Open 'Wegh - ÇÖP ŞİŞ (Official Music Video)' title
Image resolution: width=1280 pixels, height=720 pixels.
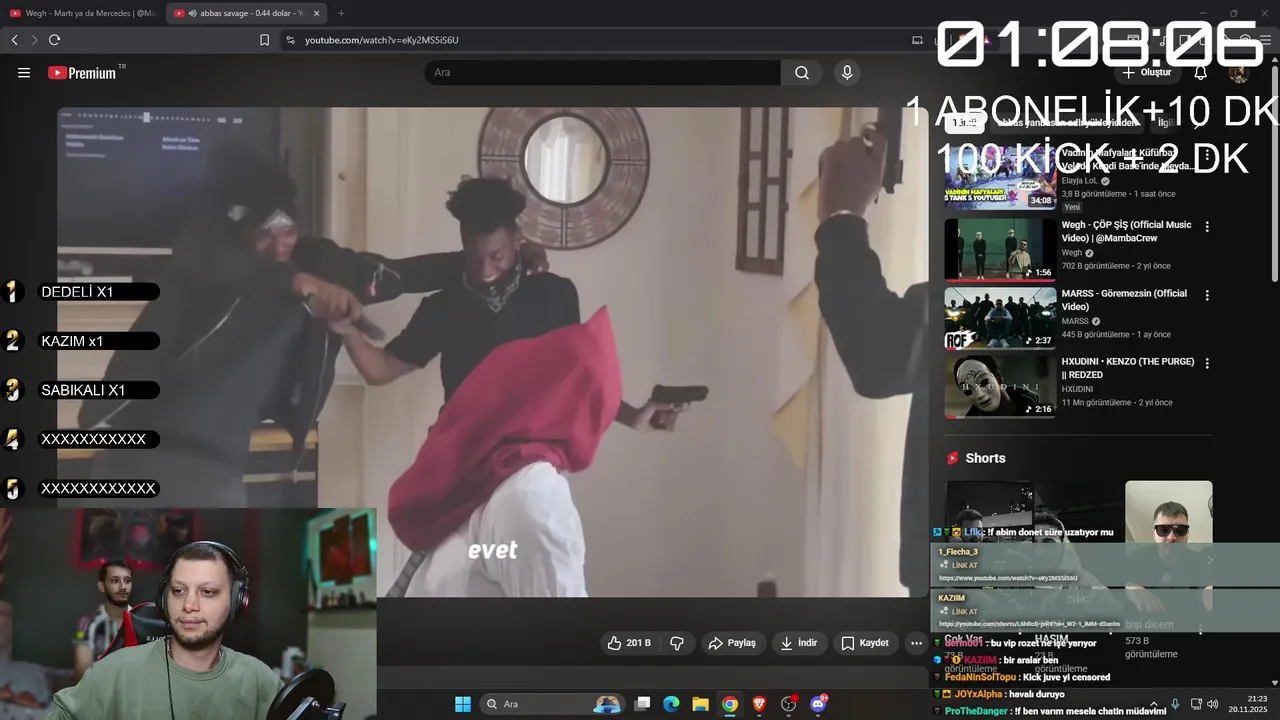coord(1126,232)
